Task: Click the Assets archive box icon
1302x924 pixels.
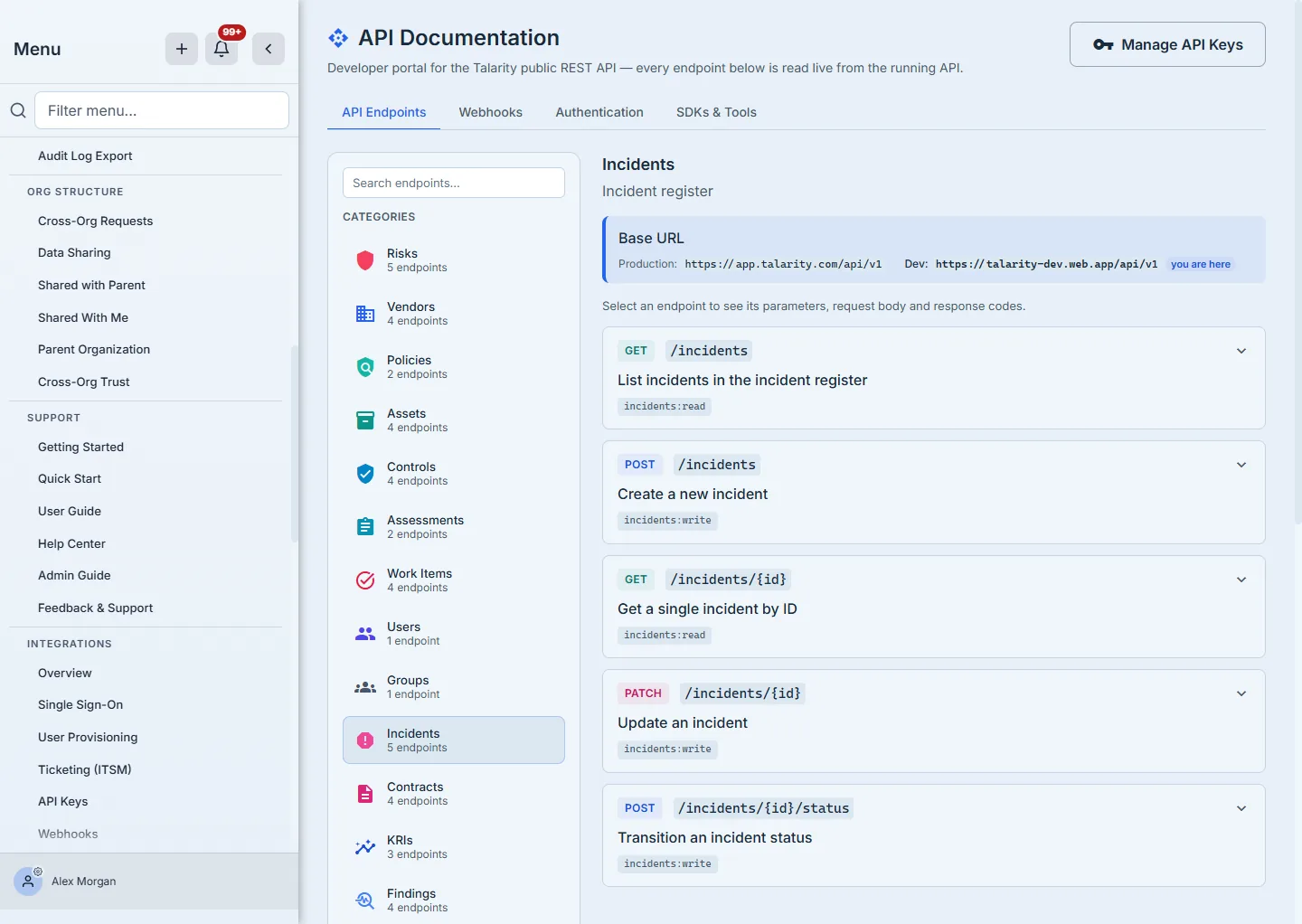Action: [x=365, y=420]
